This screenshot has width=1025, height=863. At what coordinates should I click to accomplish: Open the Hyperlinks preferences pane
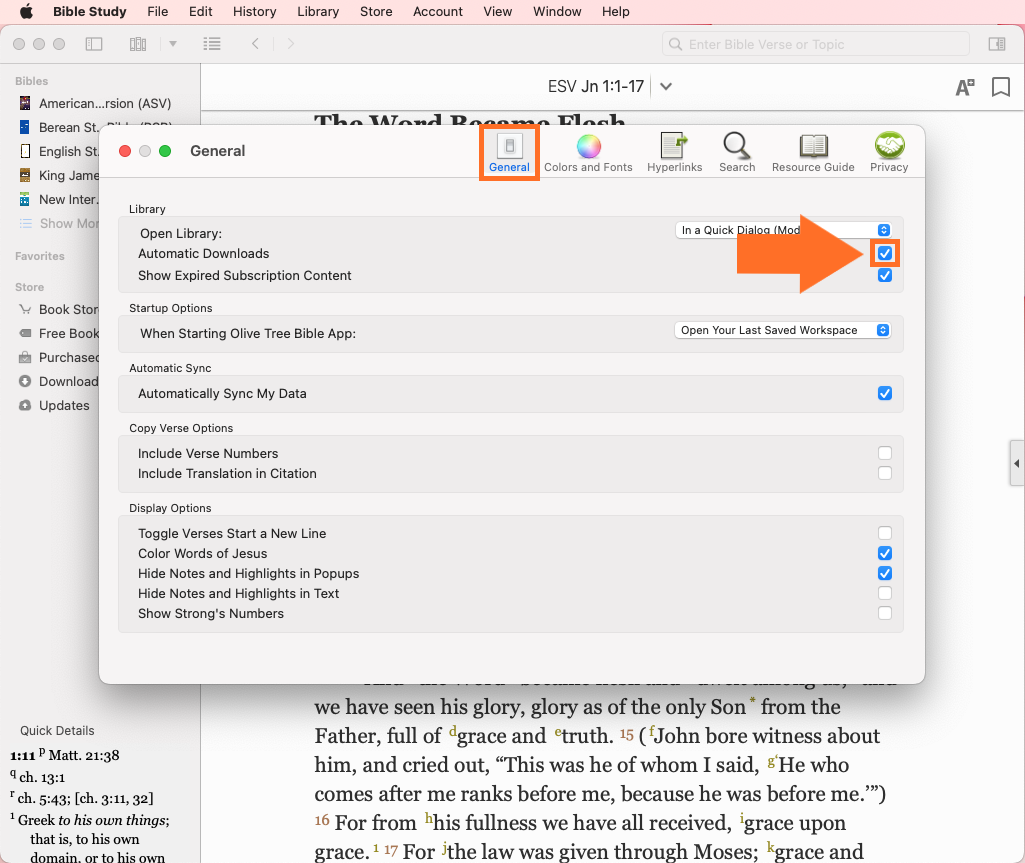[x=674, y=153]
